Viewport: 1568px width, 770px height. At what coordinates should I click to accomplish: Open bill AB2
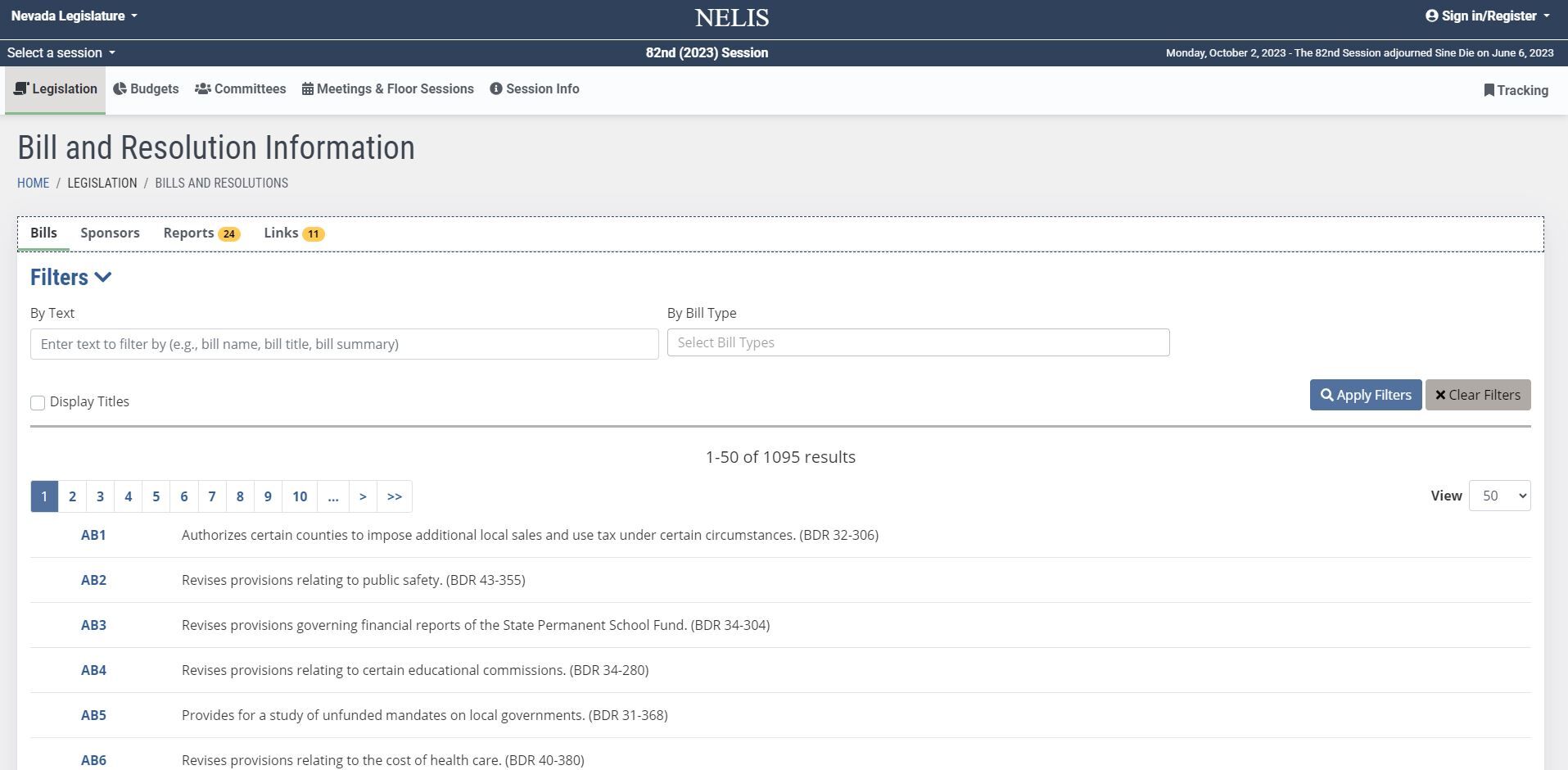point(93,580)
